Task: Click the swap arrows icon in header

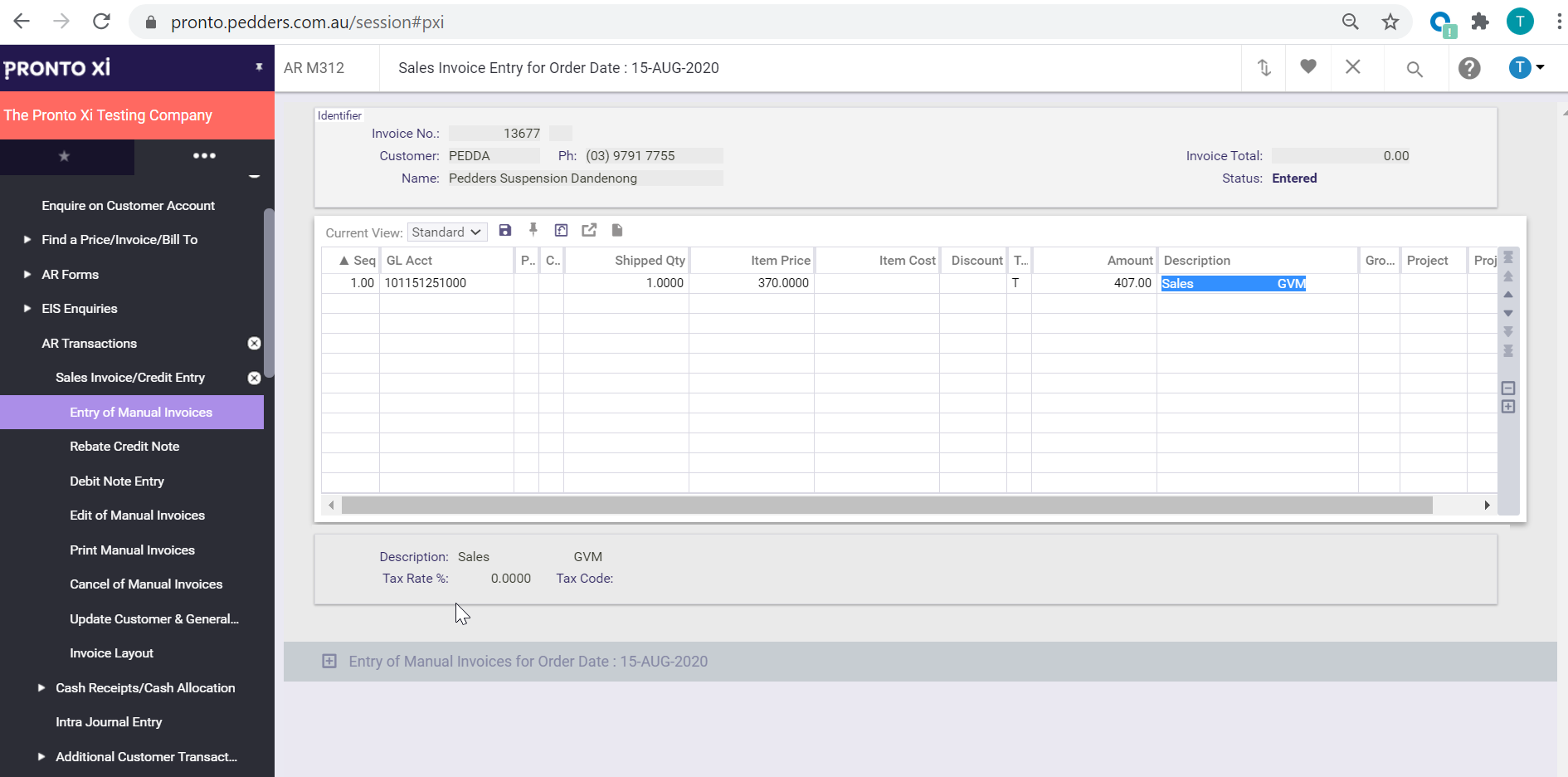Action: pos(1264,67)
